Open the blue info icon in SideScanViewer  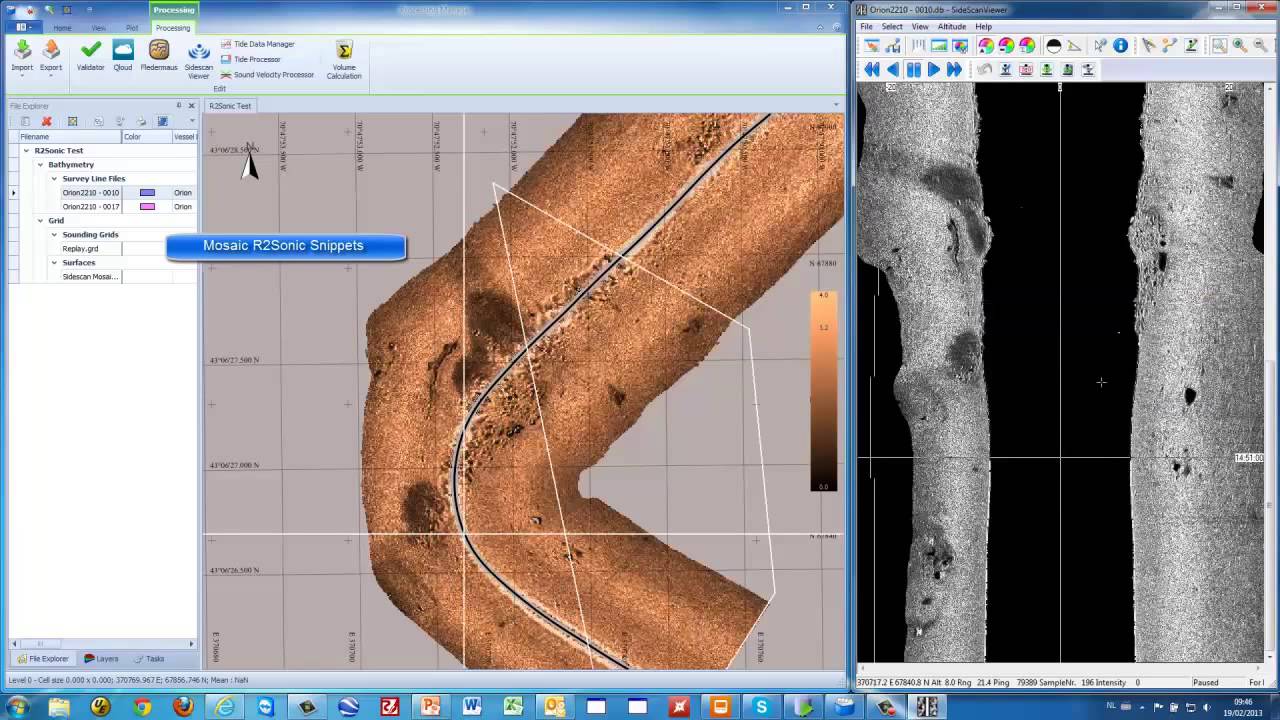coord(1121,46)
